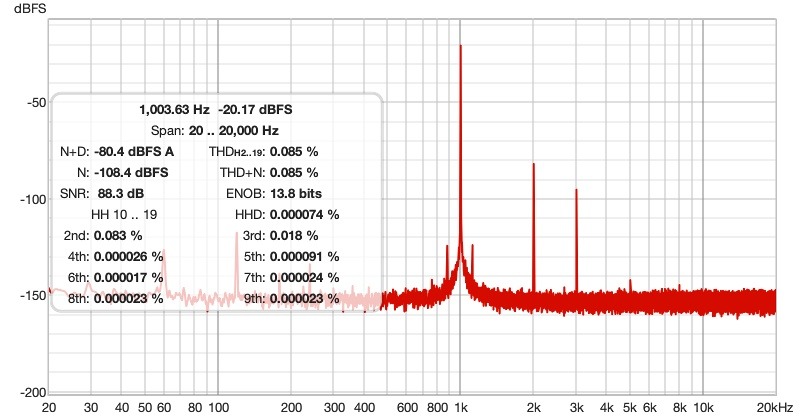Select the 1,003.63 Hz frequency readout
This screenshot has height=420, width=800.
174,110
